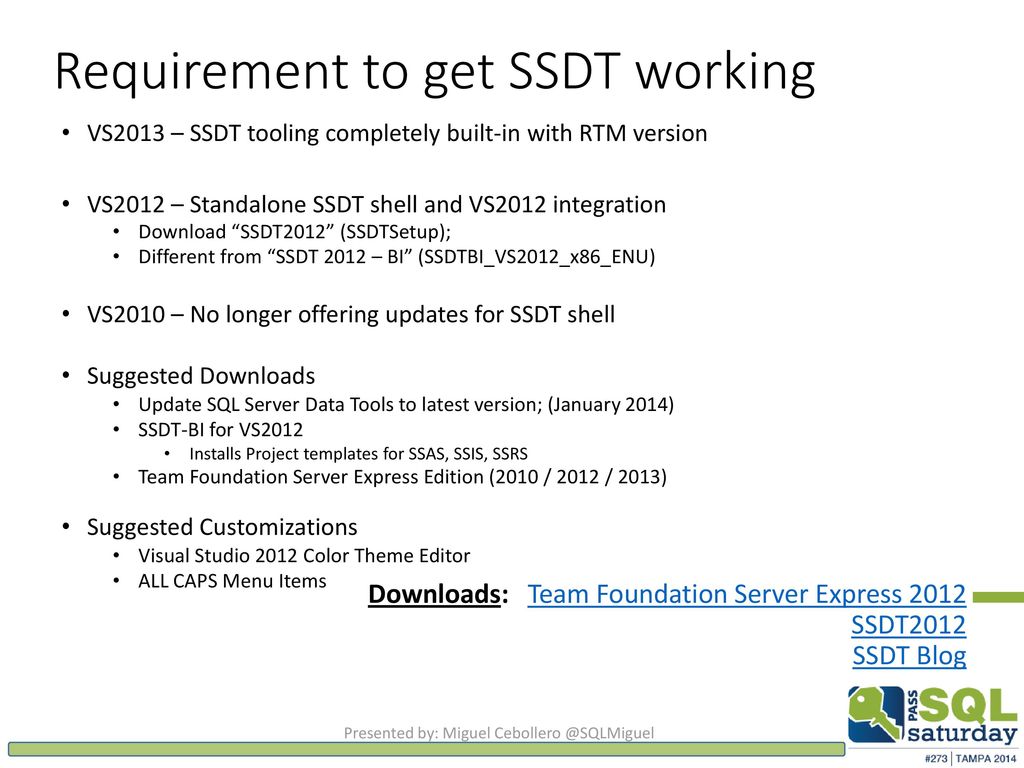Click the 'Update SQL Server Data Tools' line

(406, 405)
